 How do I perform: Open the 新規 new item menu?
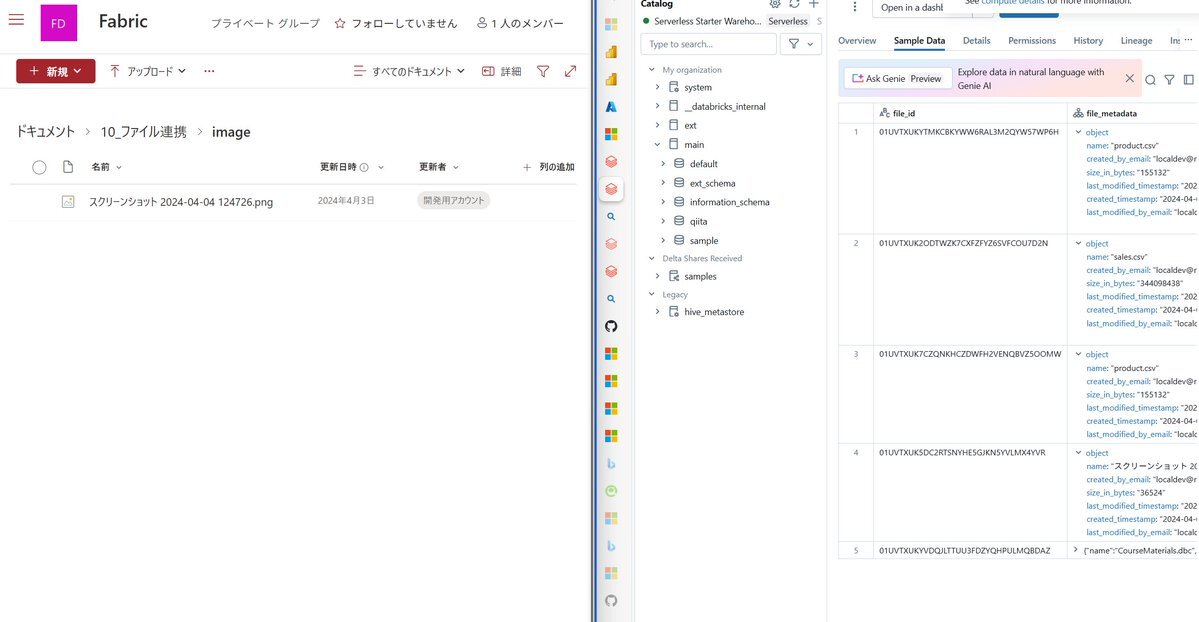pyautogui.click(x=56, y=71)
